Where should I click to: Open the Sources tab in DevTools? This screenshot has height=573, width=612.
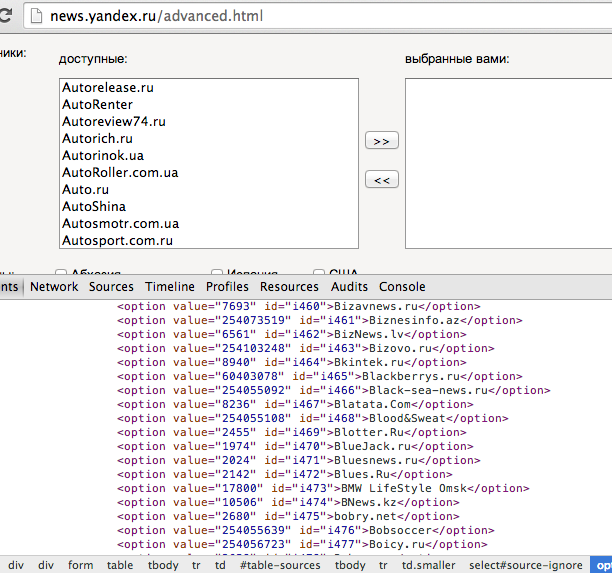tap(111, 287)
